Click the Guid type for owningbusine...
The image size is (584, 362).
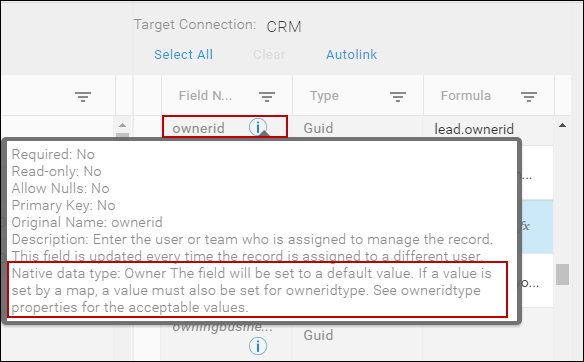[318, 335]
